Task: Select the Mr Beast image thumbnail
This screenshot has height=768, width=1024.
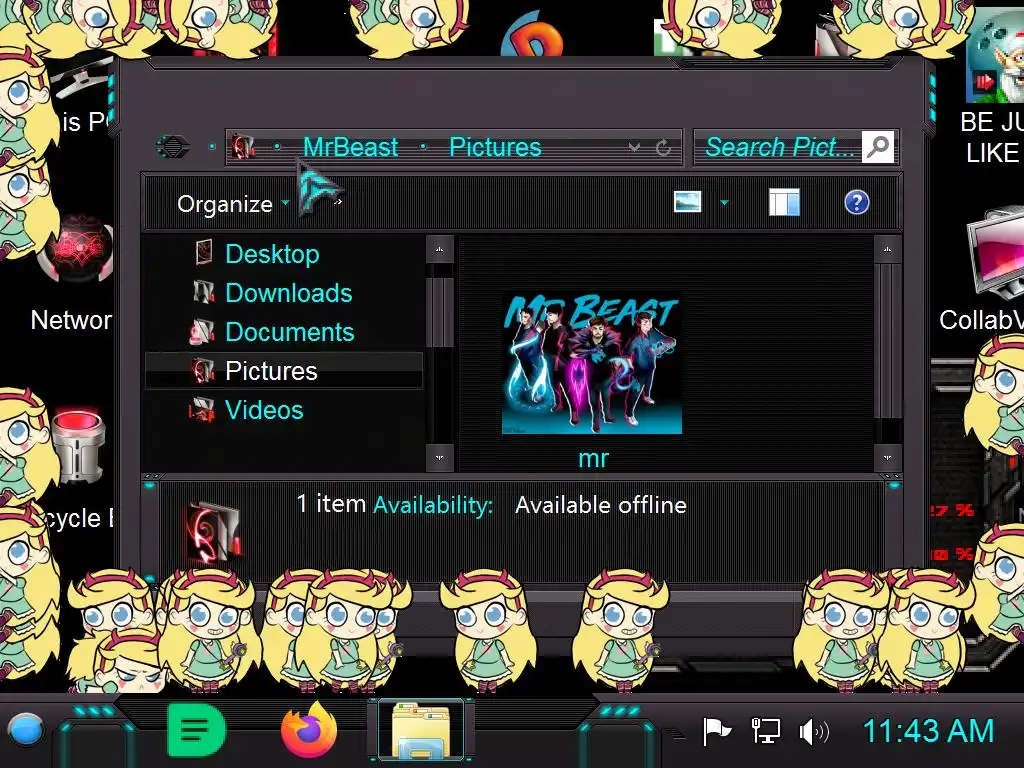Action: point(592,363)
